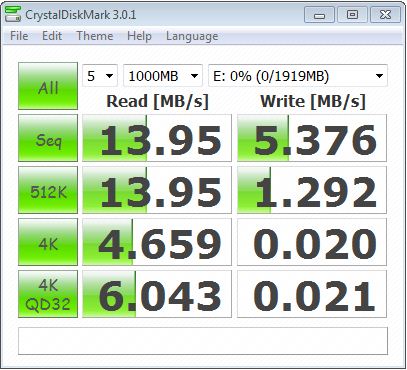The image size is (407, 370).
Task: Click the Read [MB/s] column header
Action: tap(157, 101)
